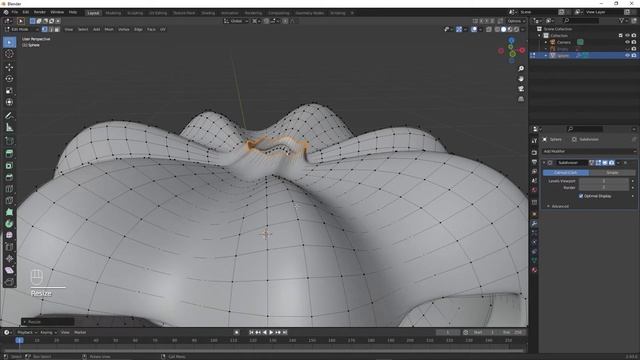Click Levels Viewport value field
This screenshot has width=640, height=360.
pos(604,181)
